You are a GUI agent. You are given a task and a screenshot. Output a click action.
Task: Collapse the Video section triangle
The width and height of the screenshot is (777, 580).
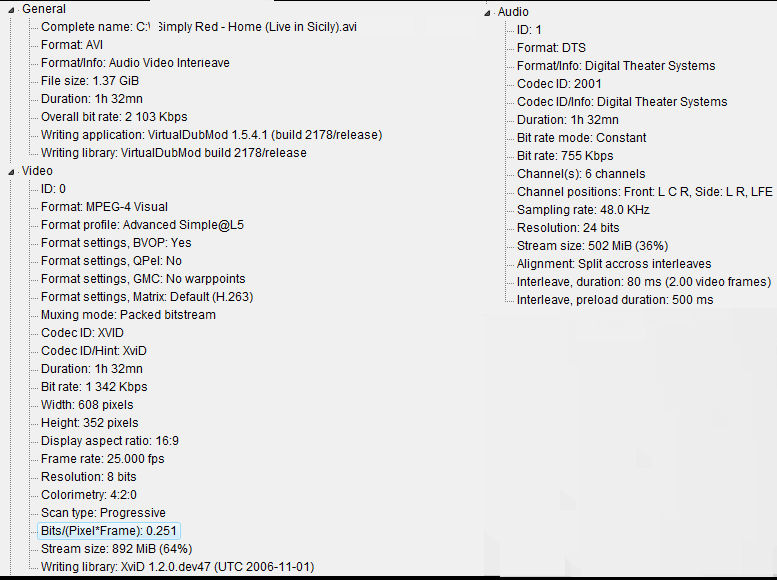[x=11, y=172]
